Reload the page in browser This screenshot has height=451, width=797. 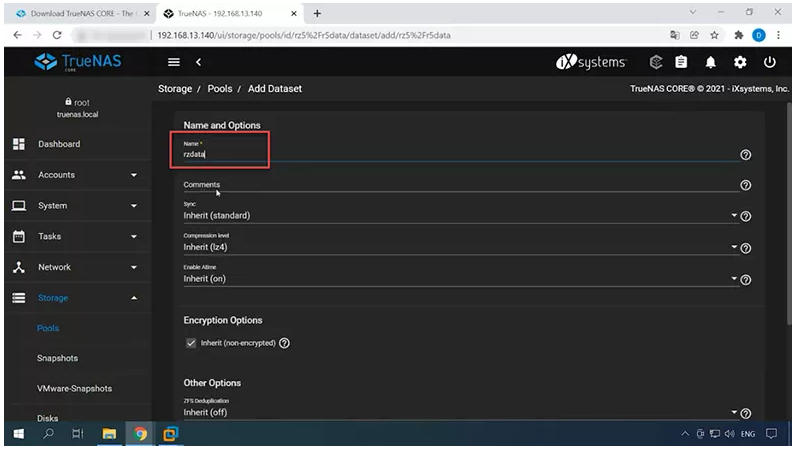pyautogui.click(x=57, y=35)
